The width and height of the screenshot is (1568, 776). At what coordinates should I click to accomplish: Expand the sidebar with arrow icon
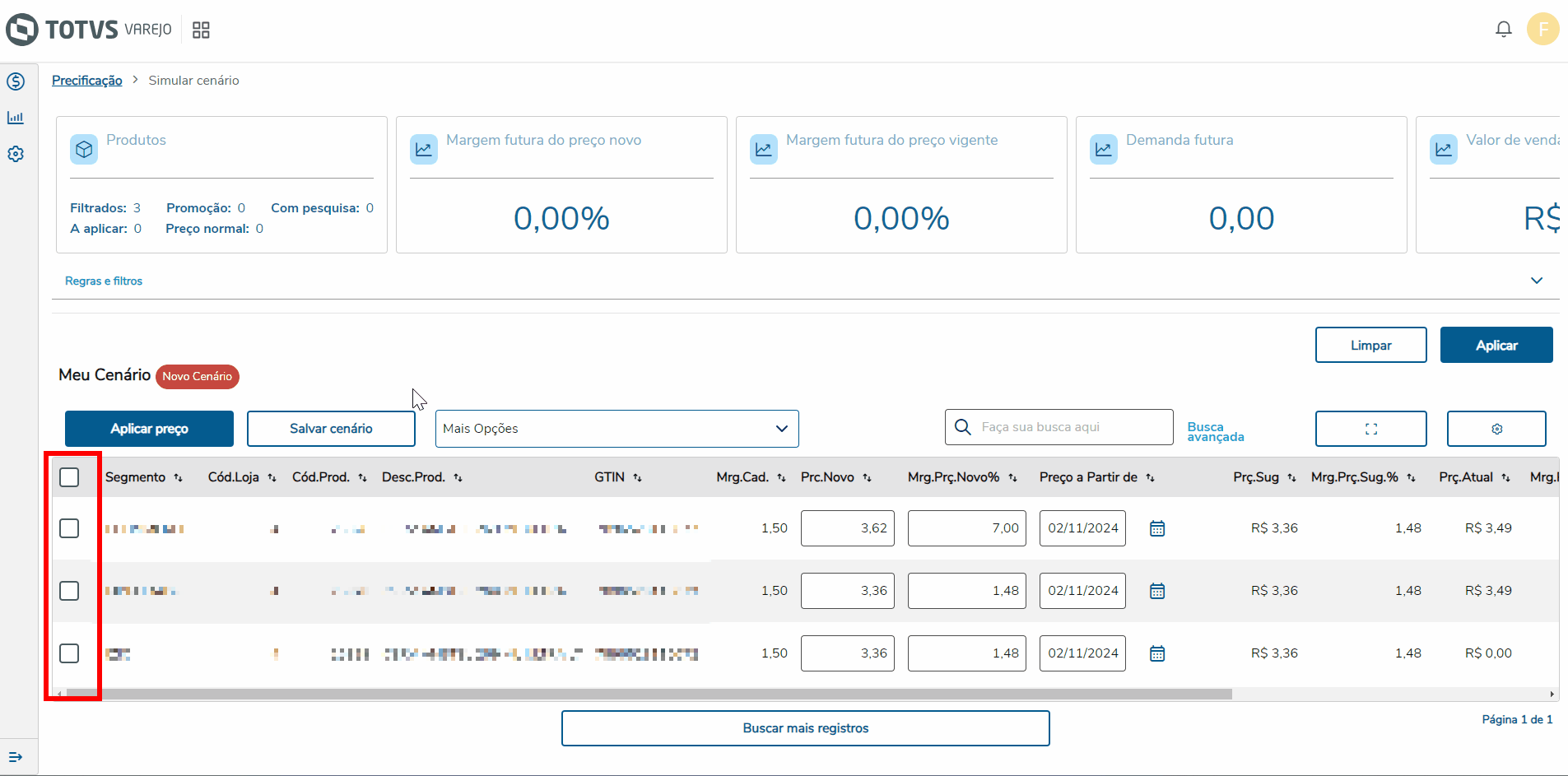[x=16, y=756]
